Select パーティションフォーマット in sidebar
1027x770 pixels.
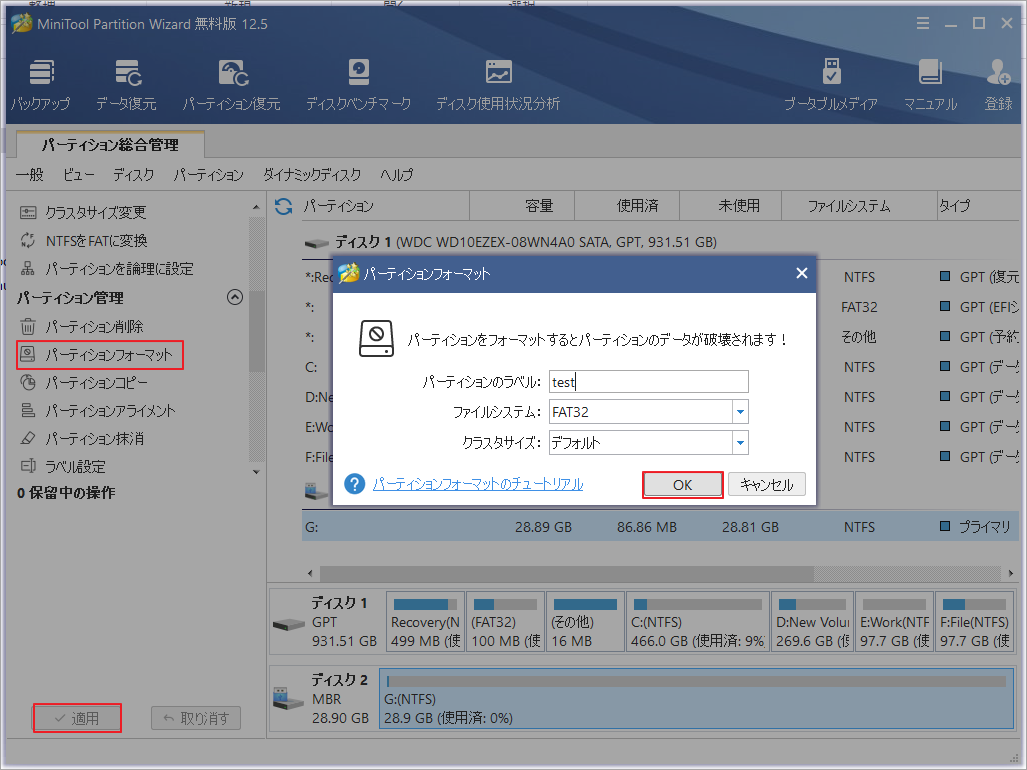tap(100, 354)
